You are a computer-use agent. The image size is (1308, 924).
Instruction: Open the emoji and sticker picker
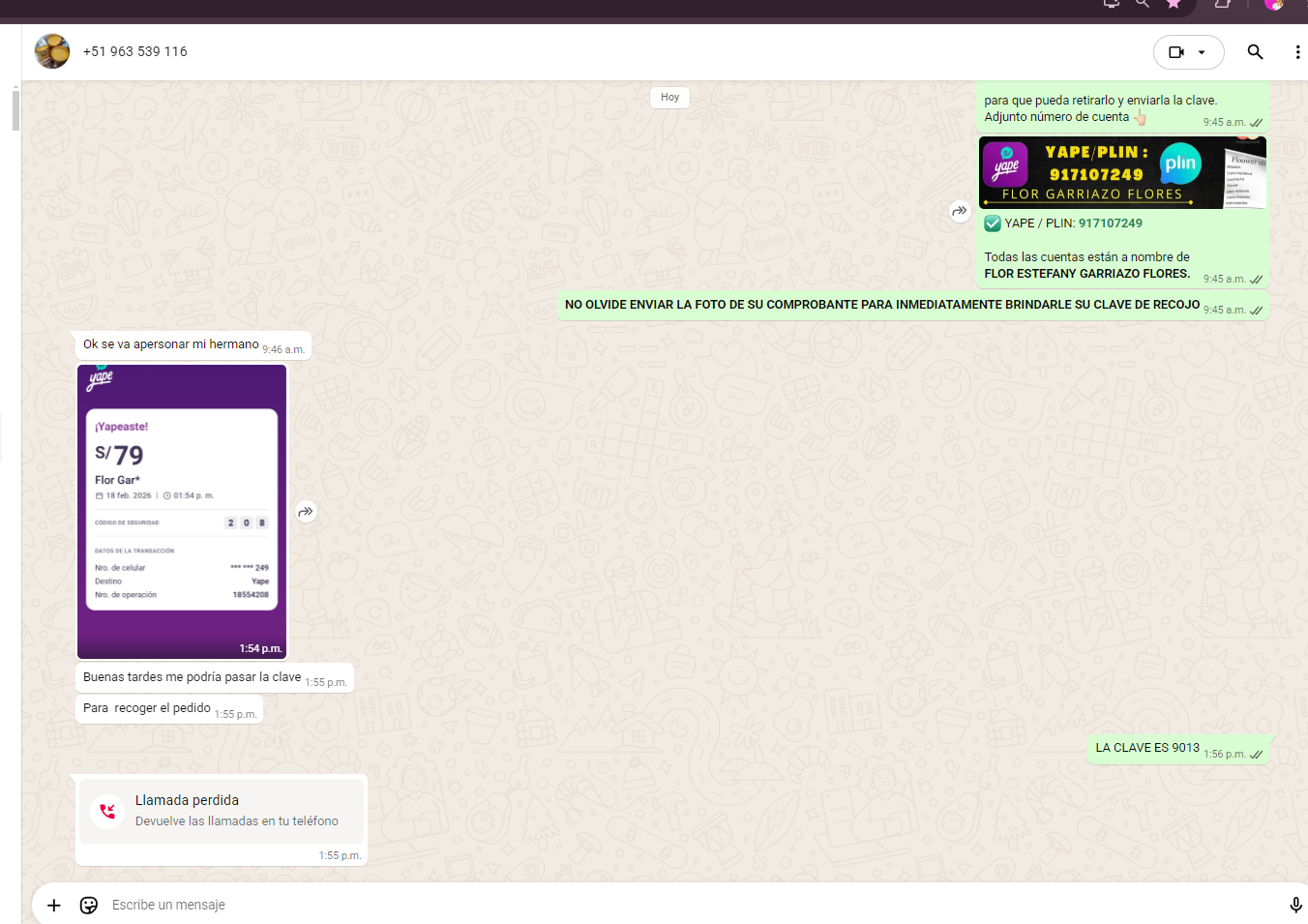coord(89,905)
